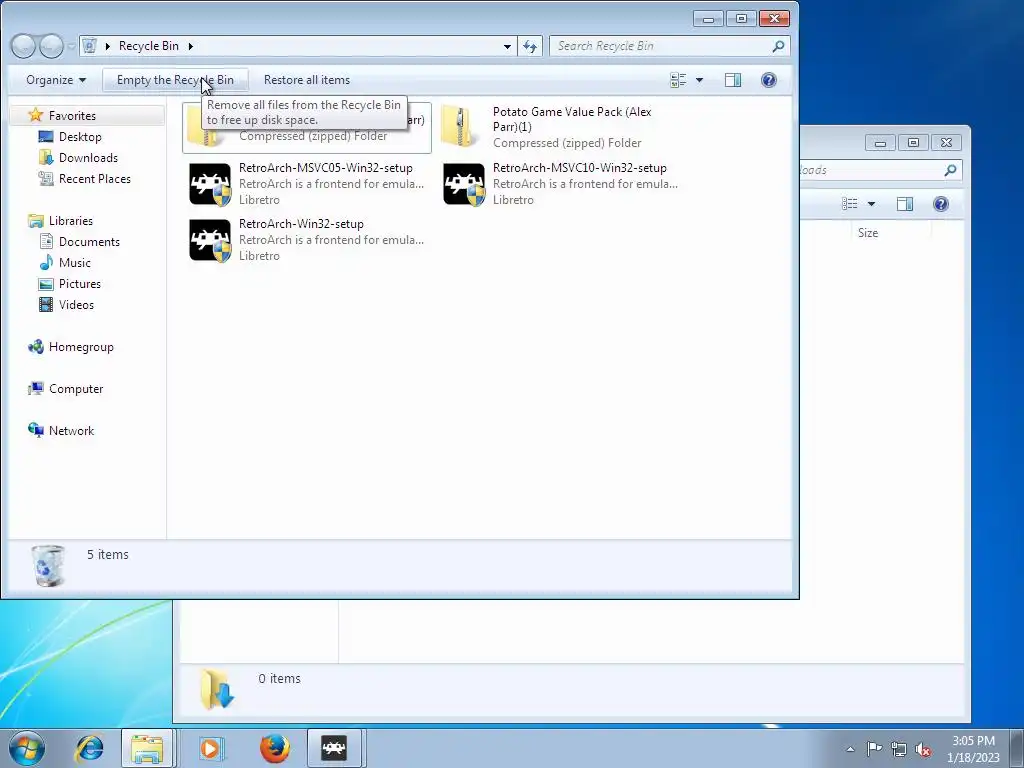Image resolution: width=1024 pixels, height=768 pixels.
Task: Select Computer in navigation pane
Action: (x=76, y=389)
